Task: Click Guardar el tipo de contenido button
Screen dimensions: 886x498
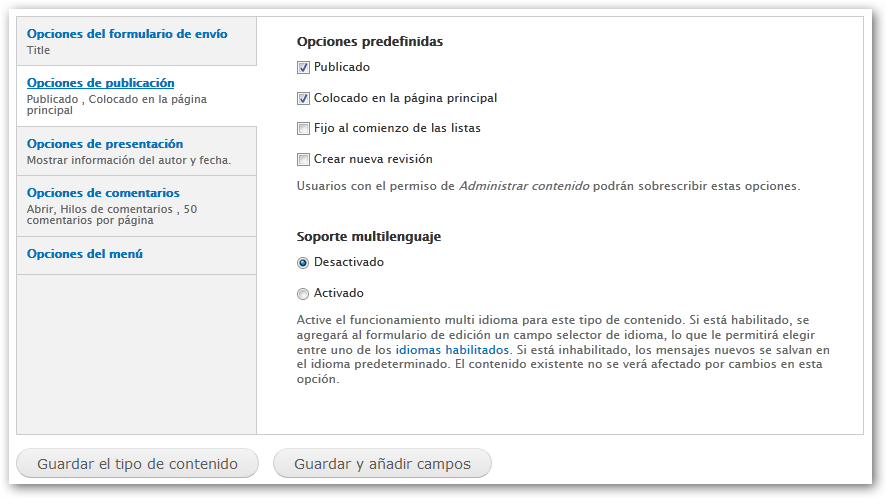Action: click(137, 464)
